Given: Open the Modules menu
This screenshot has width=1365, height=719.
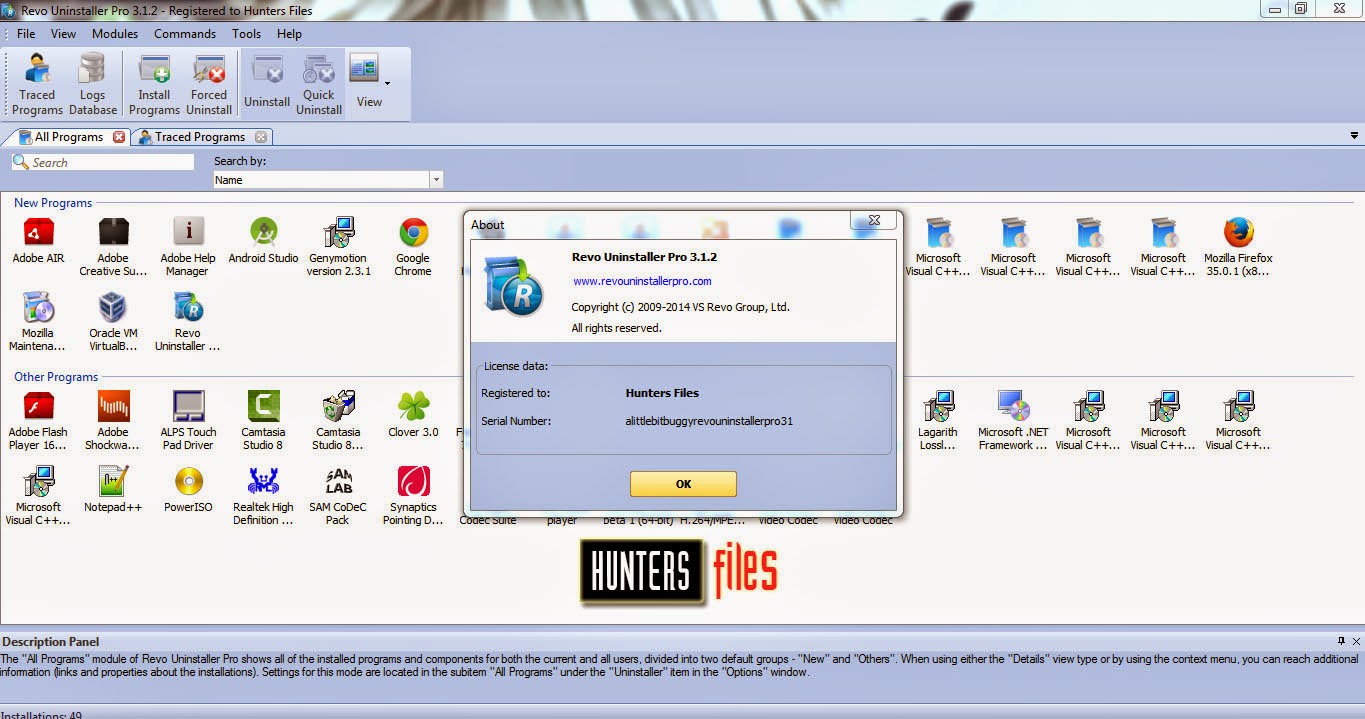Looking at the screenshot, I should pyautogui.click(x=115, y=33).
